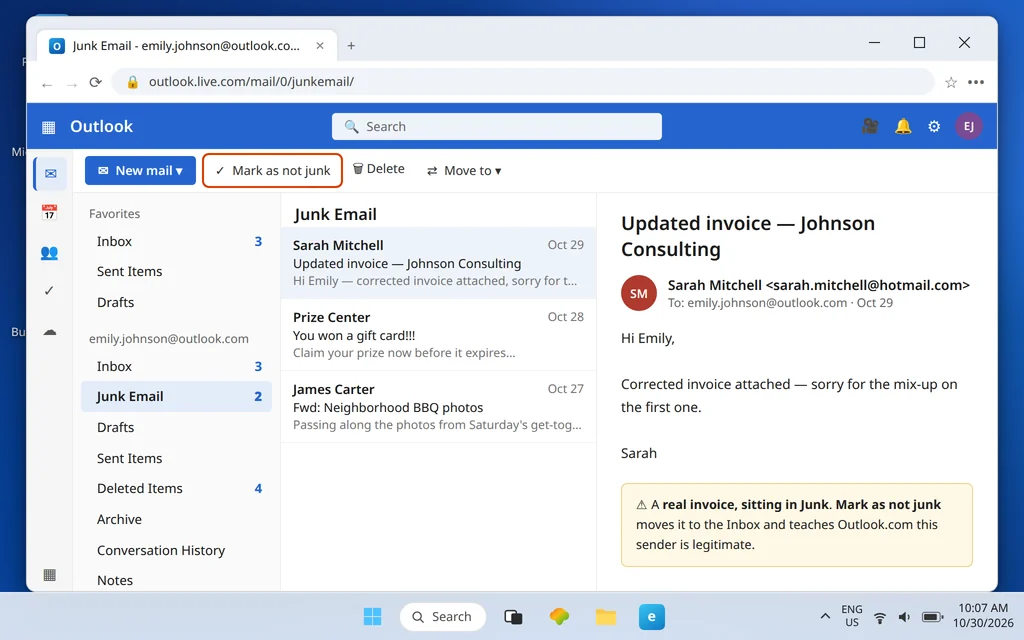Click the taskbar Search box
Screen dimensions: 1024x640
pos(443,616)
